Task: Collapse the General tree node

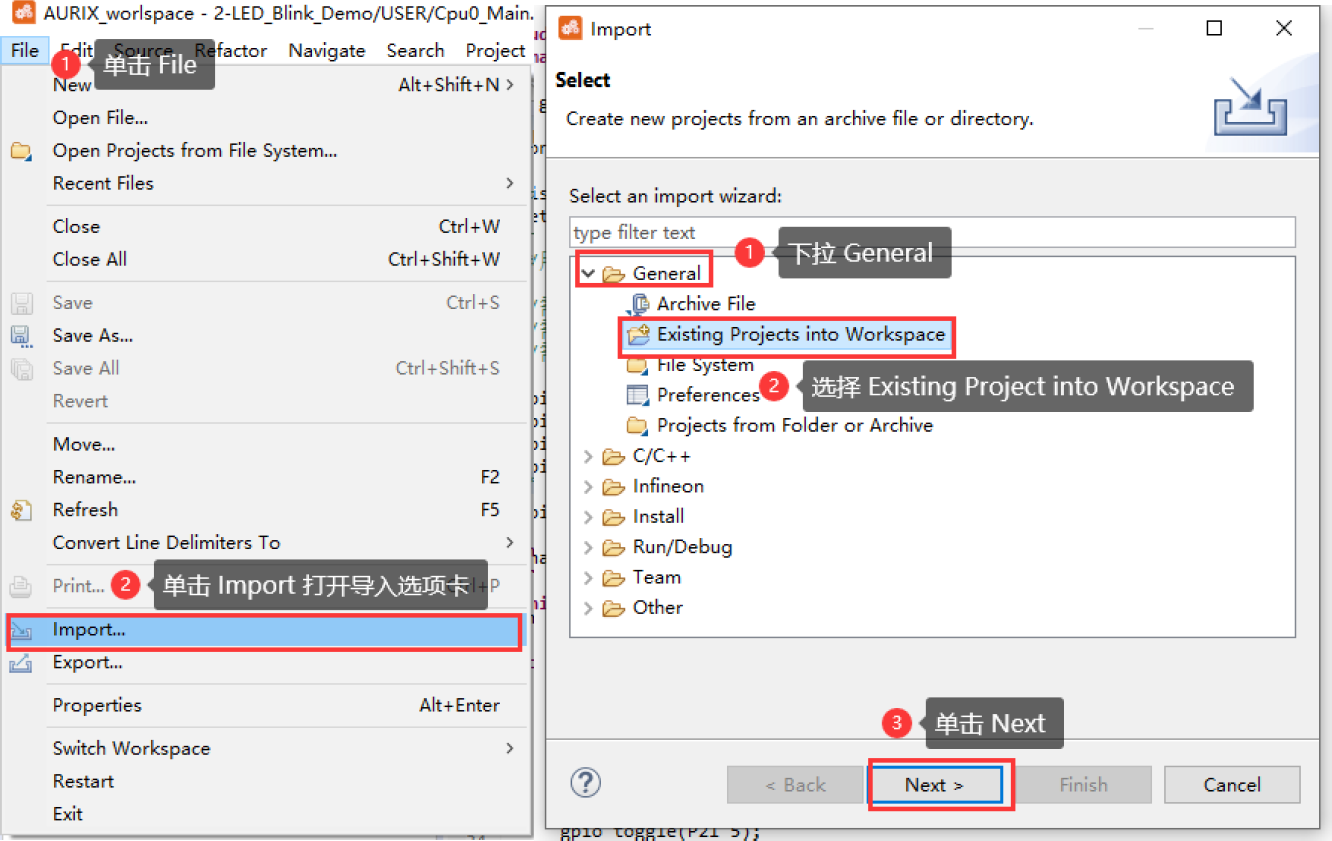Action: (588, 273)
